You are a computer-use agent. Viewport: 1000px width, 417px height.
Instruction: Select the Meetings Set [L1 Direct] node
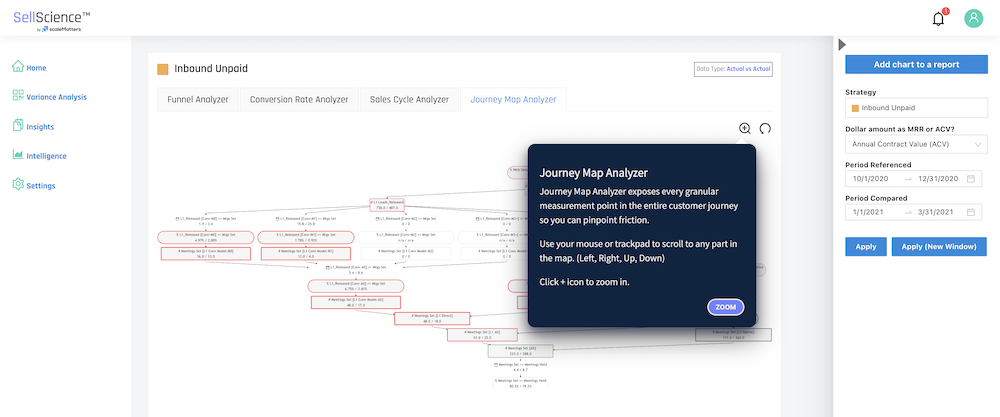[x=432, y=318]
